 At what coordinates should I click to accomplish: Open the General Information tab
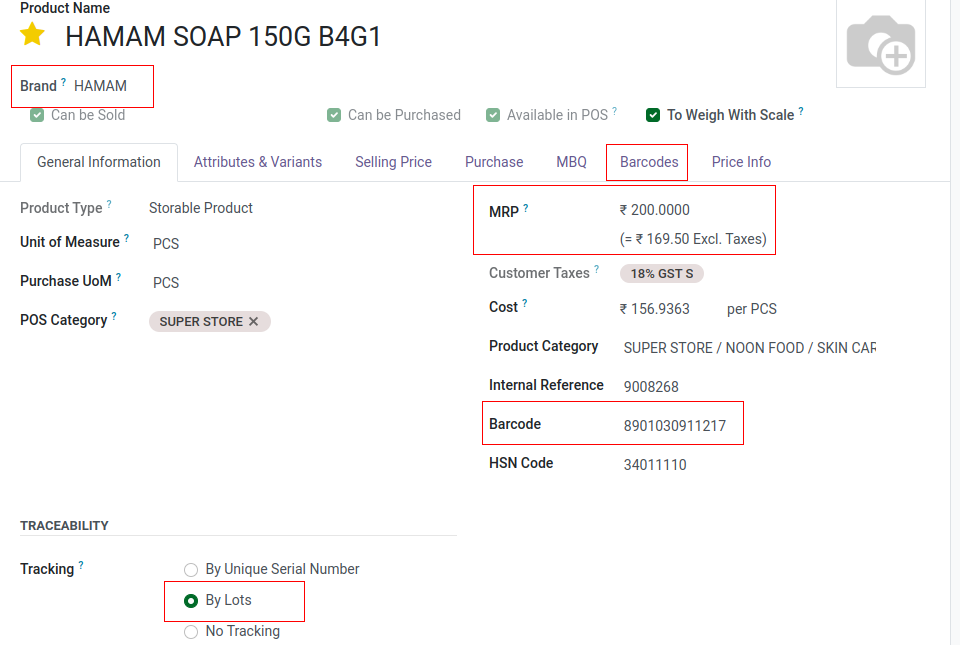tap(99, 162)
